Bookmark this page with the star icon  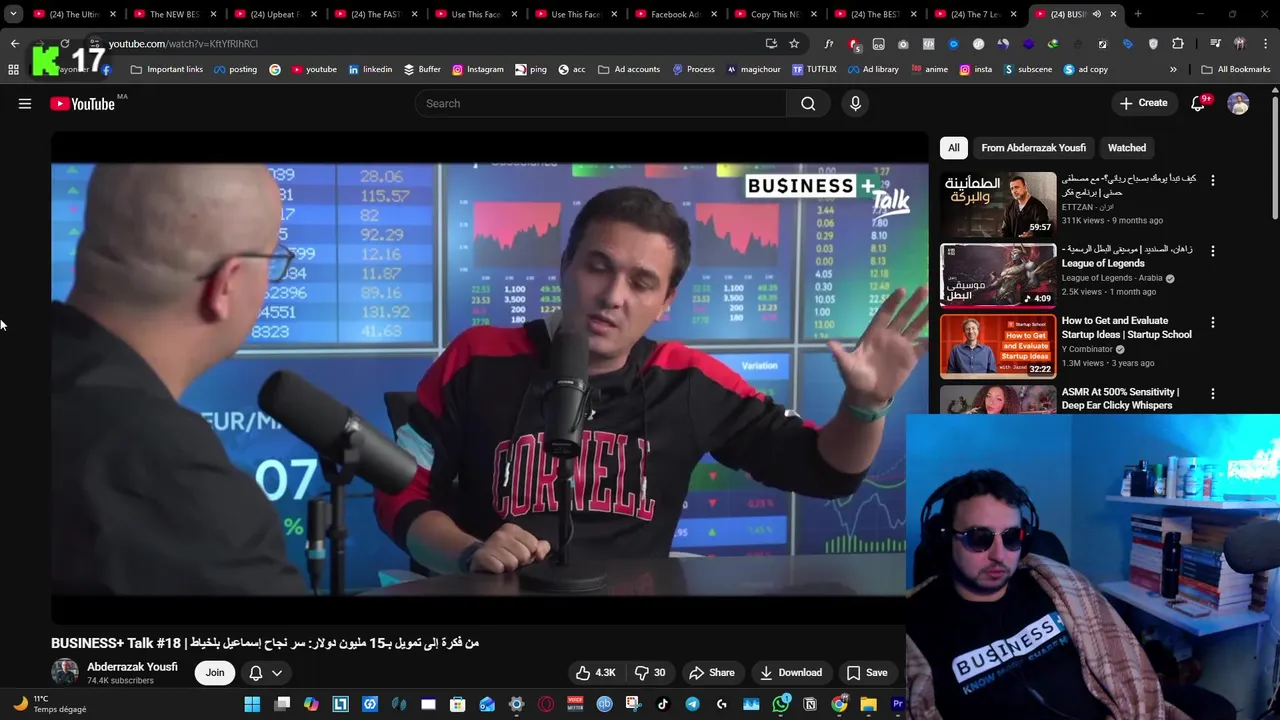click(x=794, y=44)
